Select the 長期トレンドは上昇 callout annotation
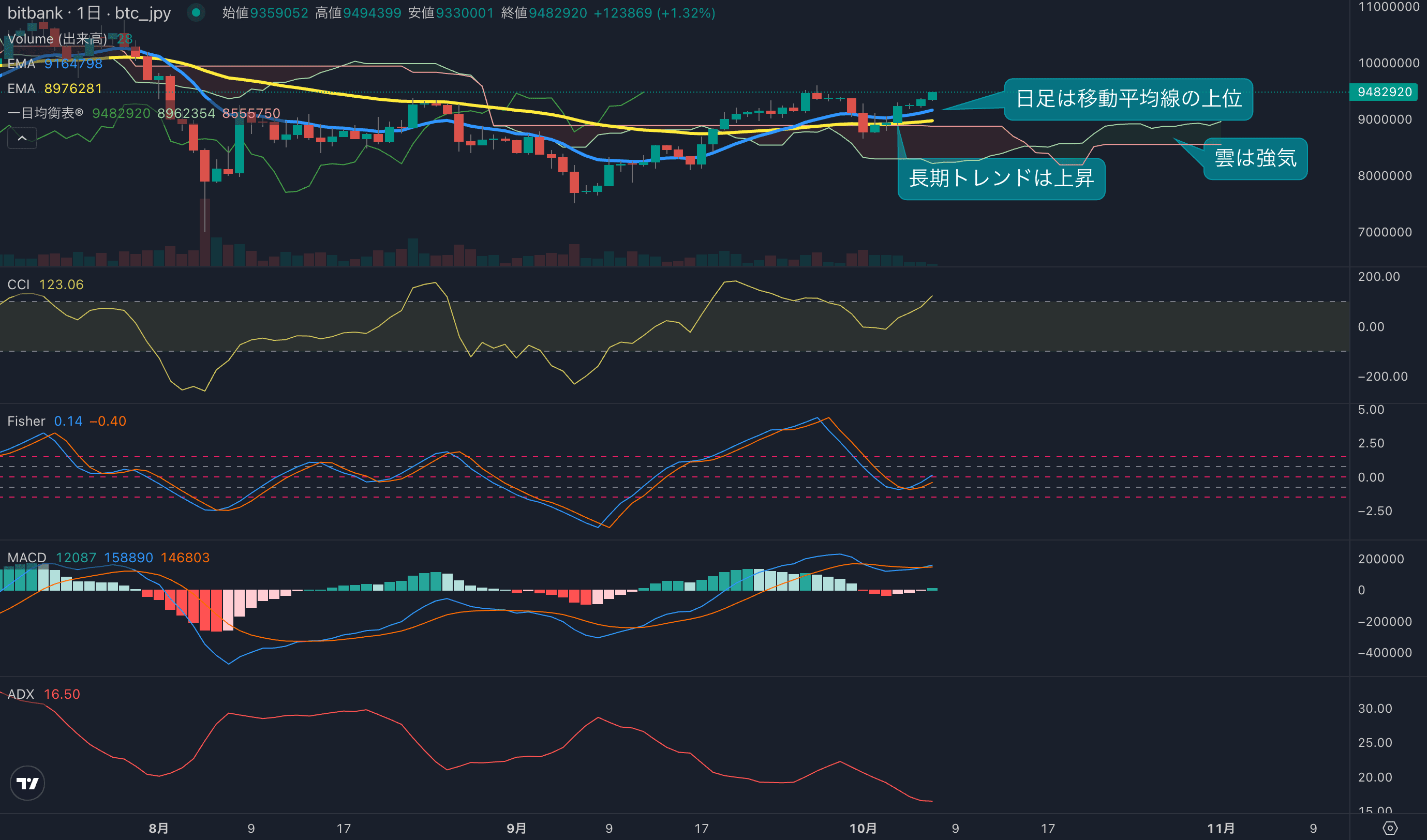The image size is (1427, 840). [1001, 179]
